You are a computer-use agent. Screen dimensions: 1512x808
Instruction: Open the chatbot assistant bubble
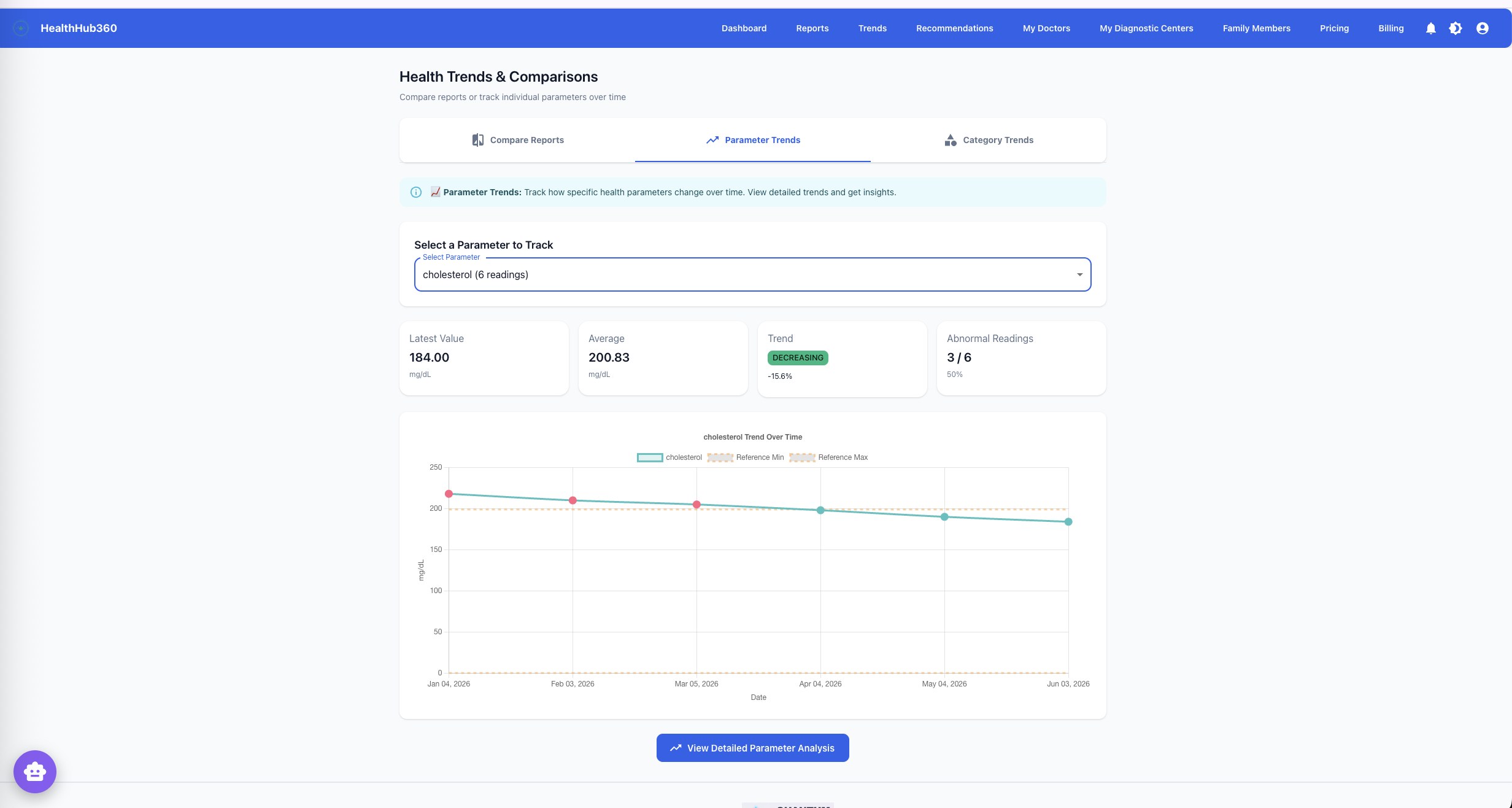[x=35, y=772]
